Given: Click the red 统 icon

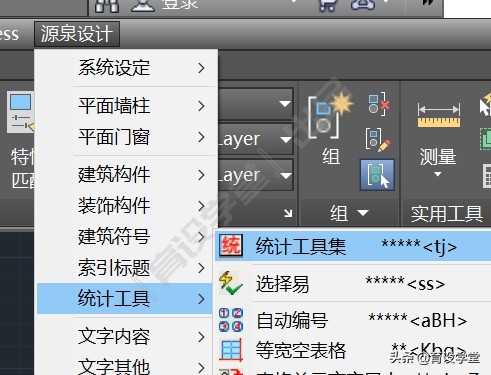Looking at the screenshot, I should click(231, 246).
